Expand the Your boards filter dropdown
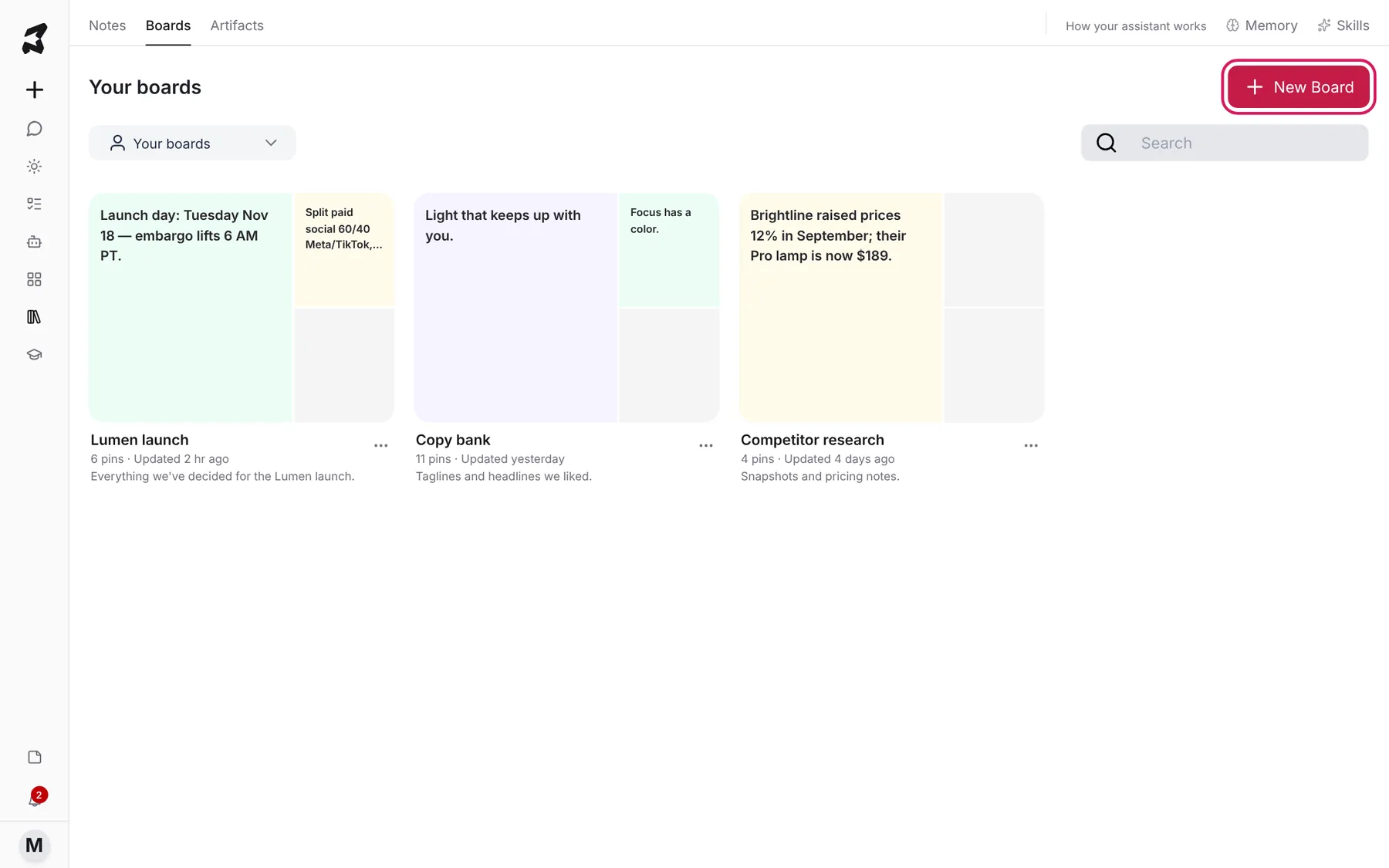 tap(192, 143)
